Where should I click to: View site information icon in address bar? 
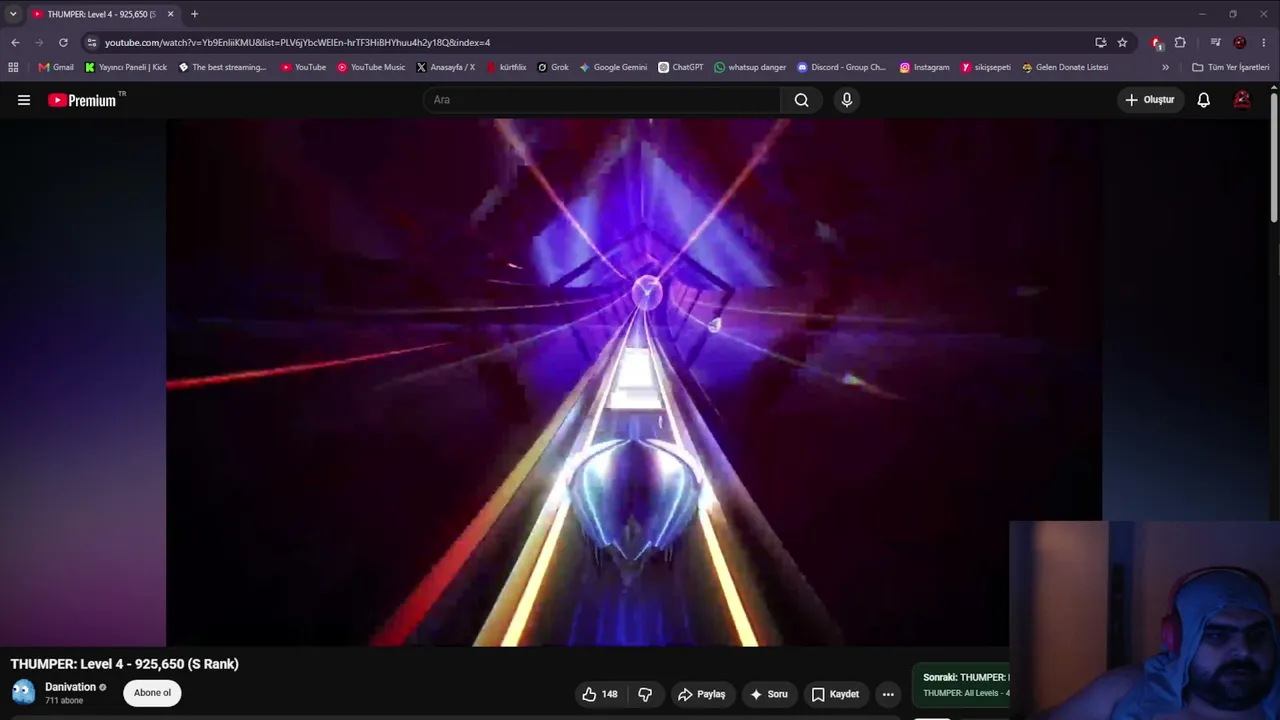click(92, 42)
